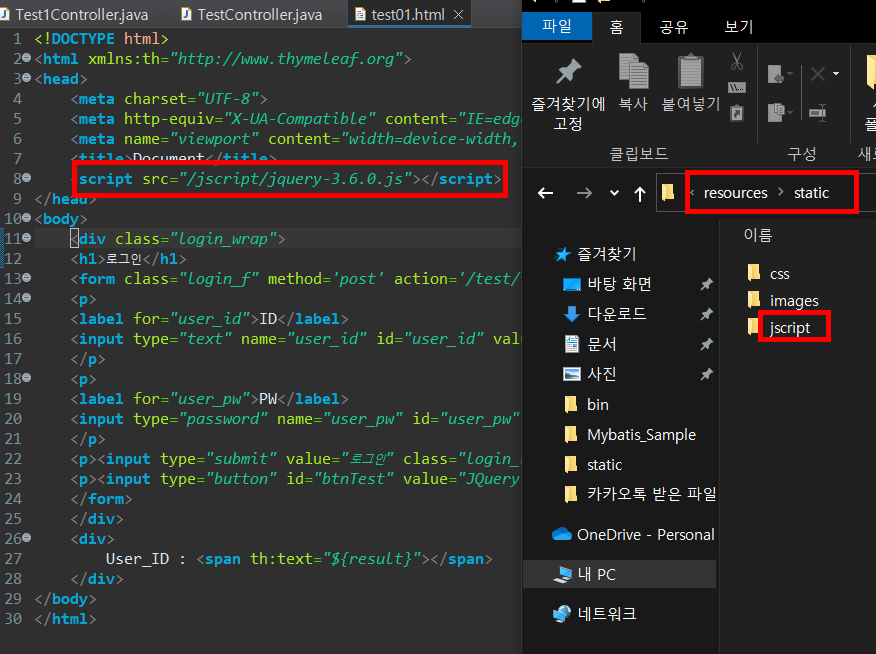Open the 공유 ribbon tab in Explorer
Image resolution: width=876 pixels, height=654 pixels.
coord(674,27)
